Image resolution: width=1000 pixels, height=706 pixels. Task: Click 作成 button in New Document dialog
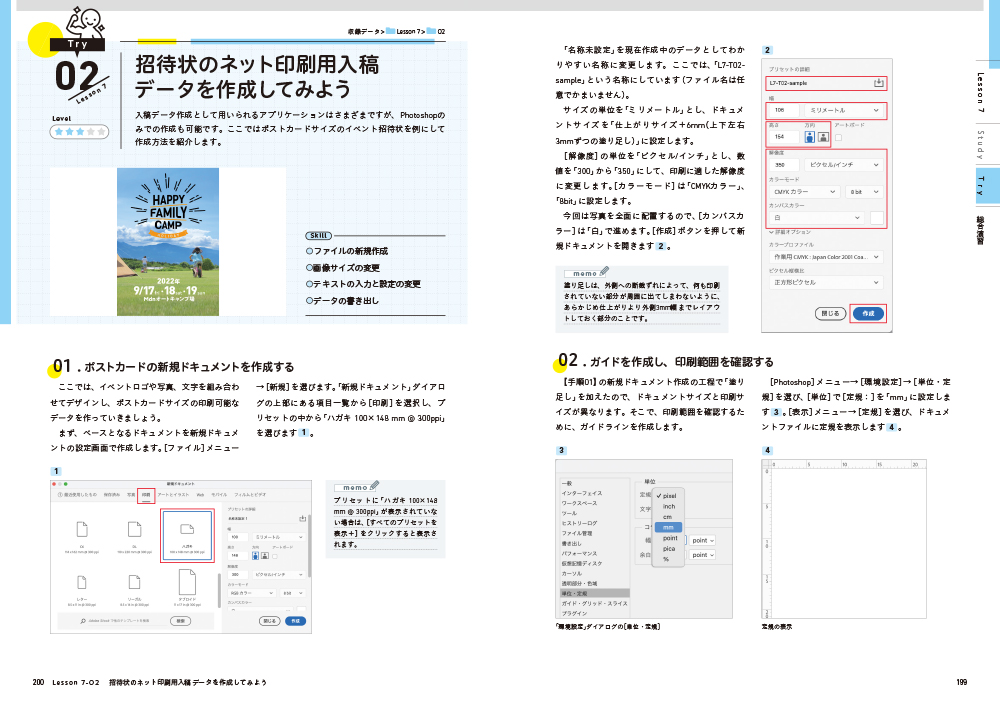(x=295, y=621)
